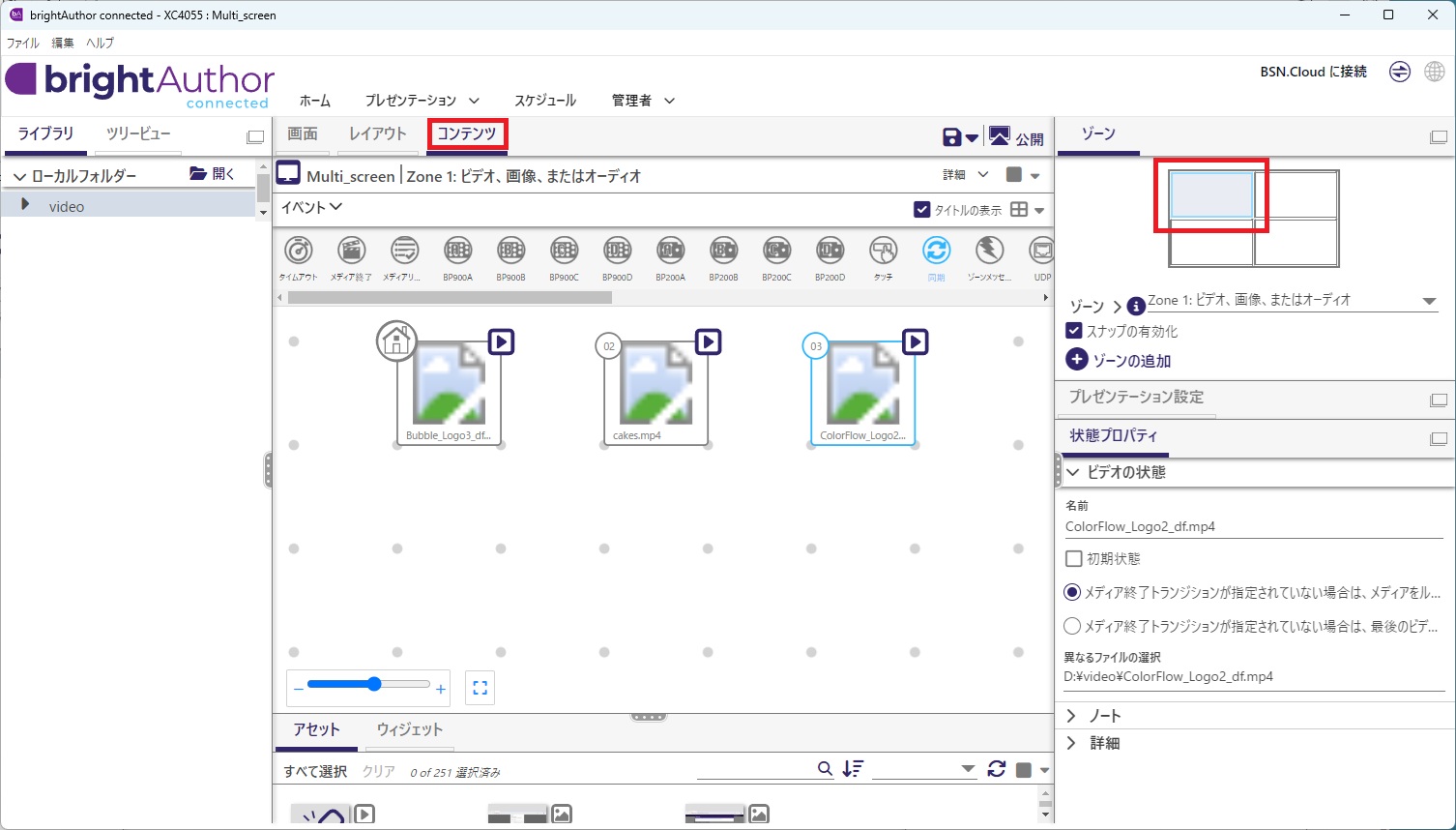The width and height of the screenshot is (1456, 830).
Task: Click the zoom-in plus beside slider
Action: click(x=441, y=689)
